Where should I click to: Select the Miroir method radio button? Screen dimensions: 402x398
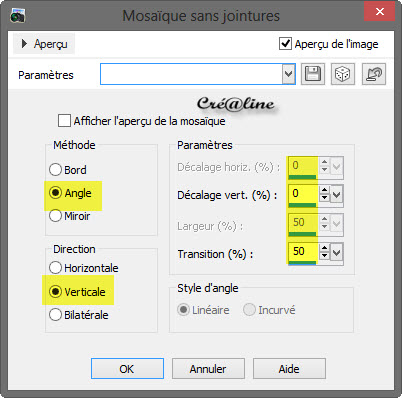55,216
